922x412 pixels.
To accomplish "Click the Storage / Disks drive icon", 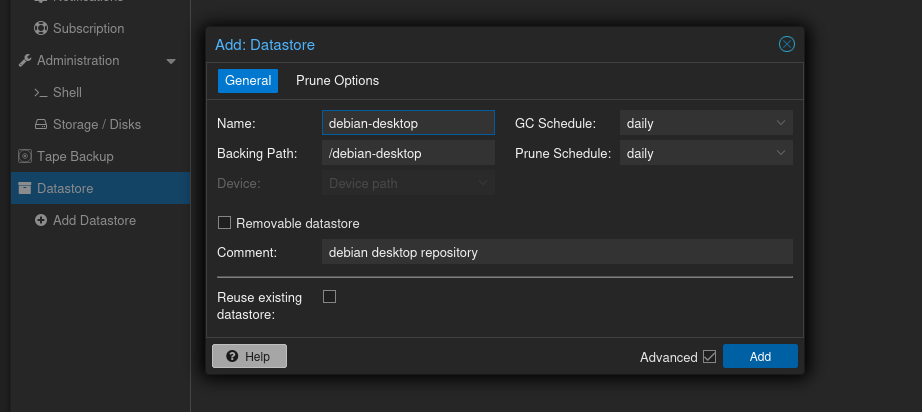I will point(41,125).
